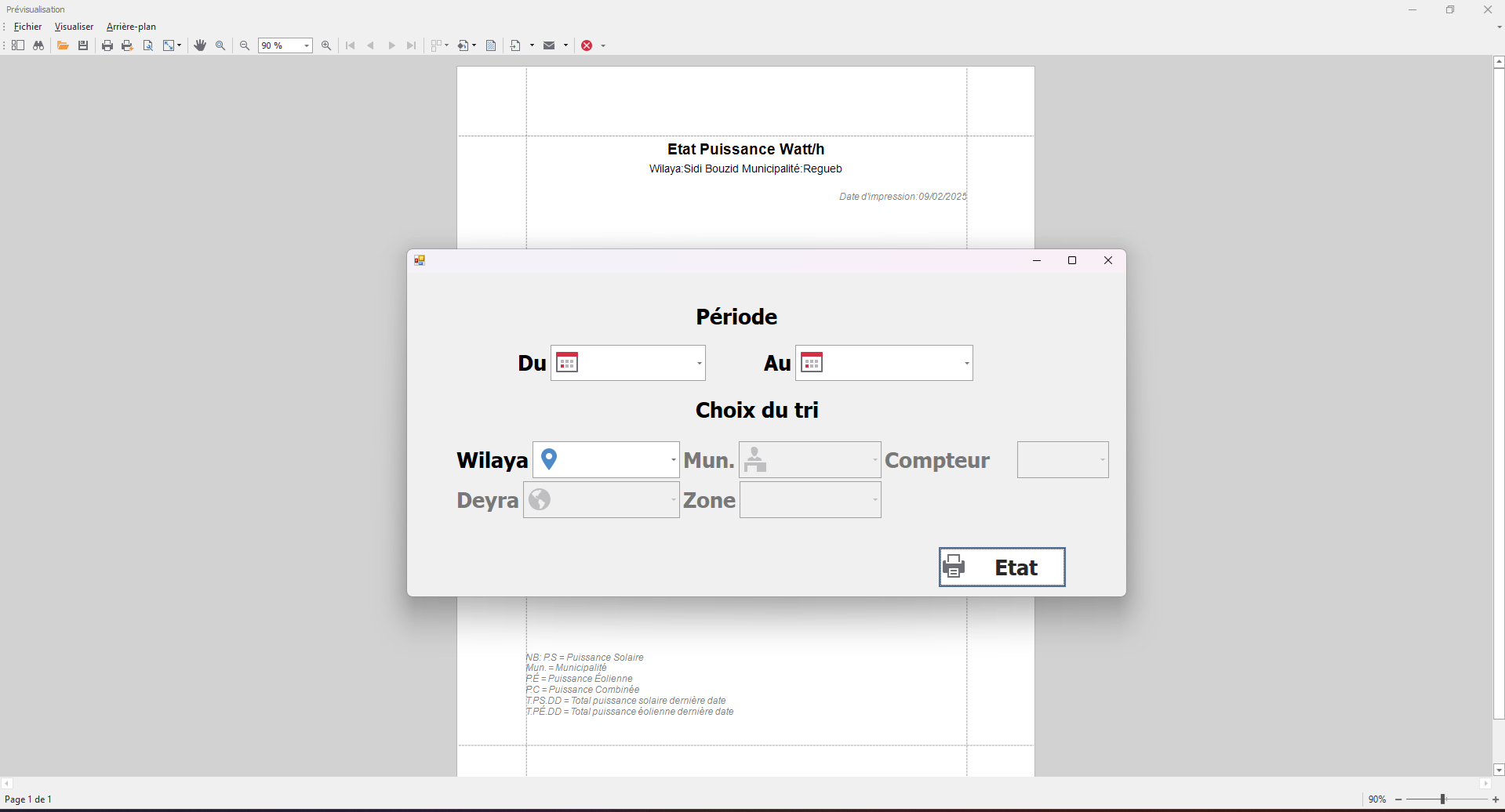Expand the Du date picker dropdown
This screenshot has height=812, width=1505.
699,363
